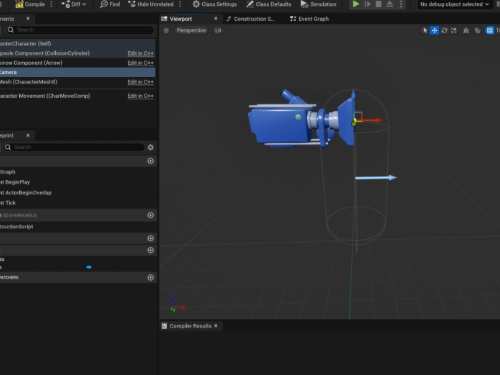This screenshot has width=500, height=375.
Task: Select Mesh (CharacterMesh0) component row
Action: 77,82
